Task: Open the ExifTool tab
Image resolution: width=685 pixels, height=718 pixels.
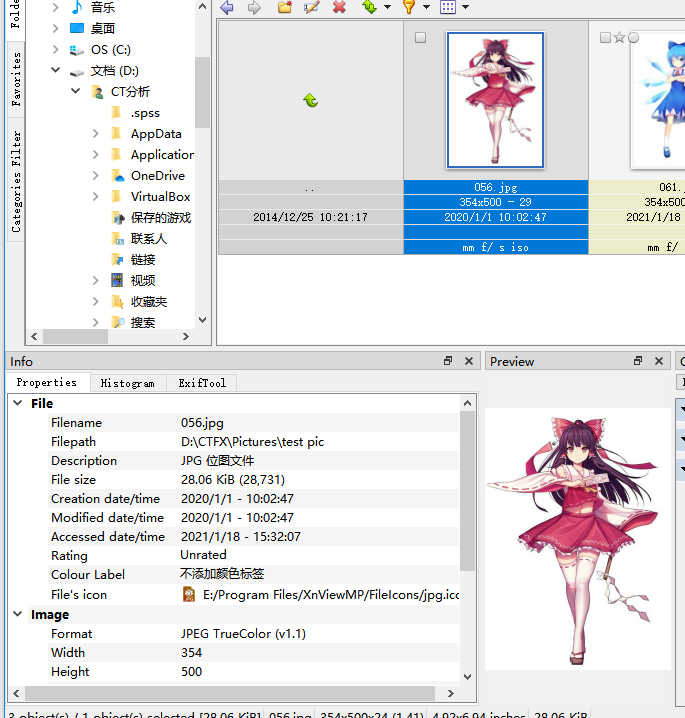Action: click(x=202, y=383)
